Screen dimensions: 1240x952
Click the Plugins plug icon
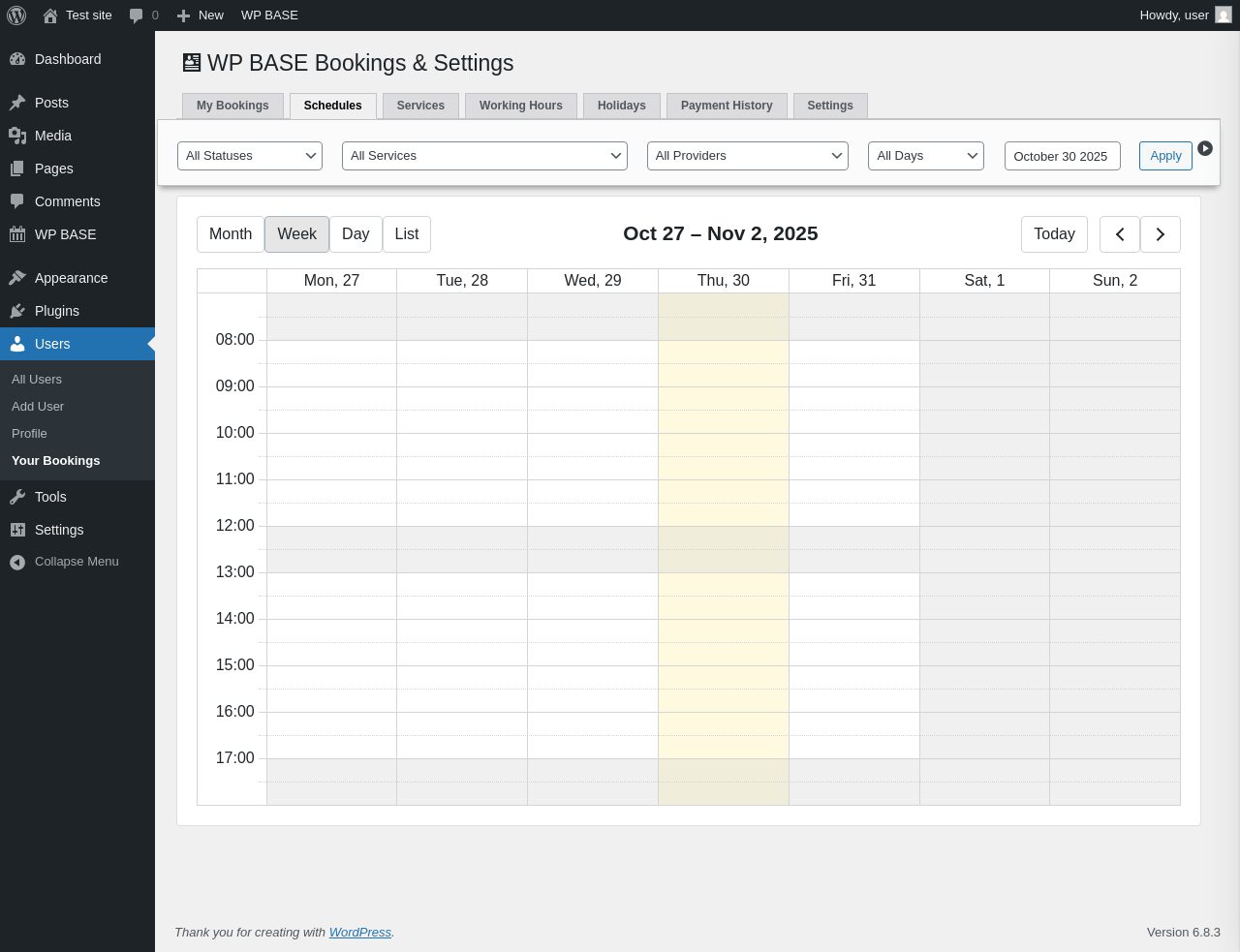17,311
